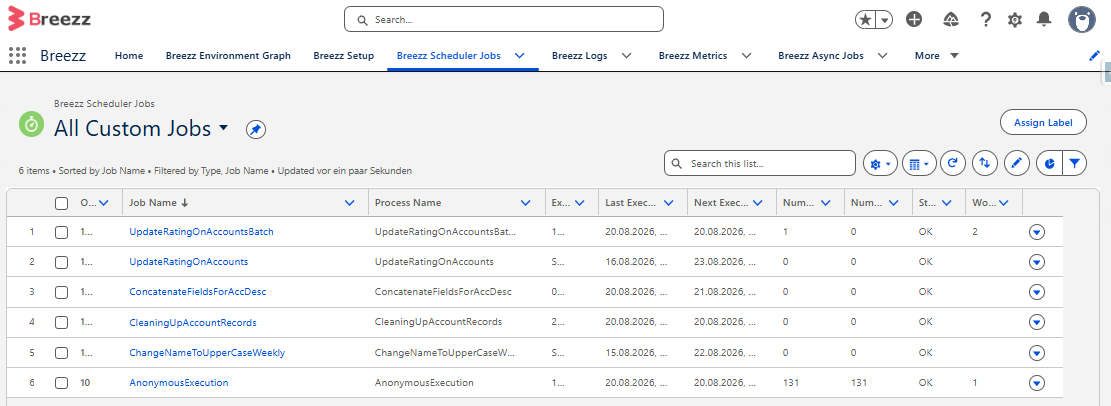The width and height of the screenshot is (1111, 406).
Task: Open the user profile avatar
Action: [1082, 20]
